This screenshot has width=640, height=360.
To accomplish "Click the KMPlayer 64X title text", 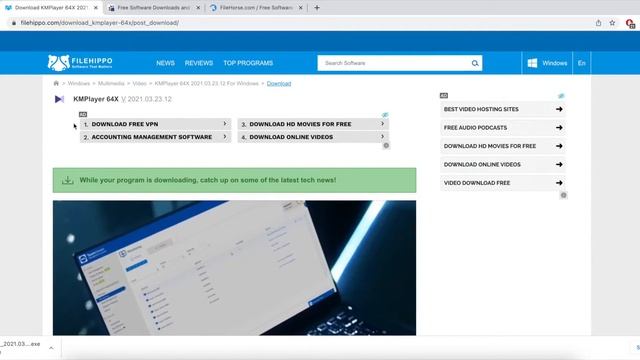I will pos(96,99).
